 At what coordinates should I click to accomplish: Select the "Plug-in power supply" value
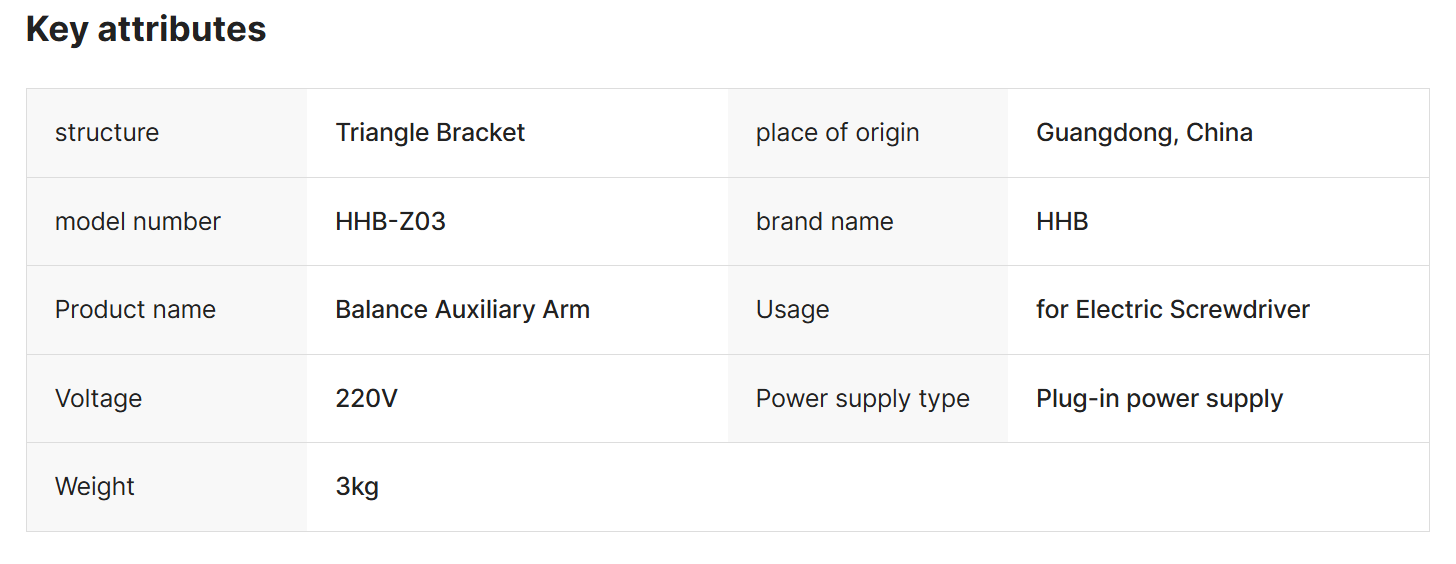[x=1159, y=399]
